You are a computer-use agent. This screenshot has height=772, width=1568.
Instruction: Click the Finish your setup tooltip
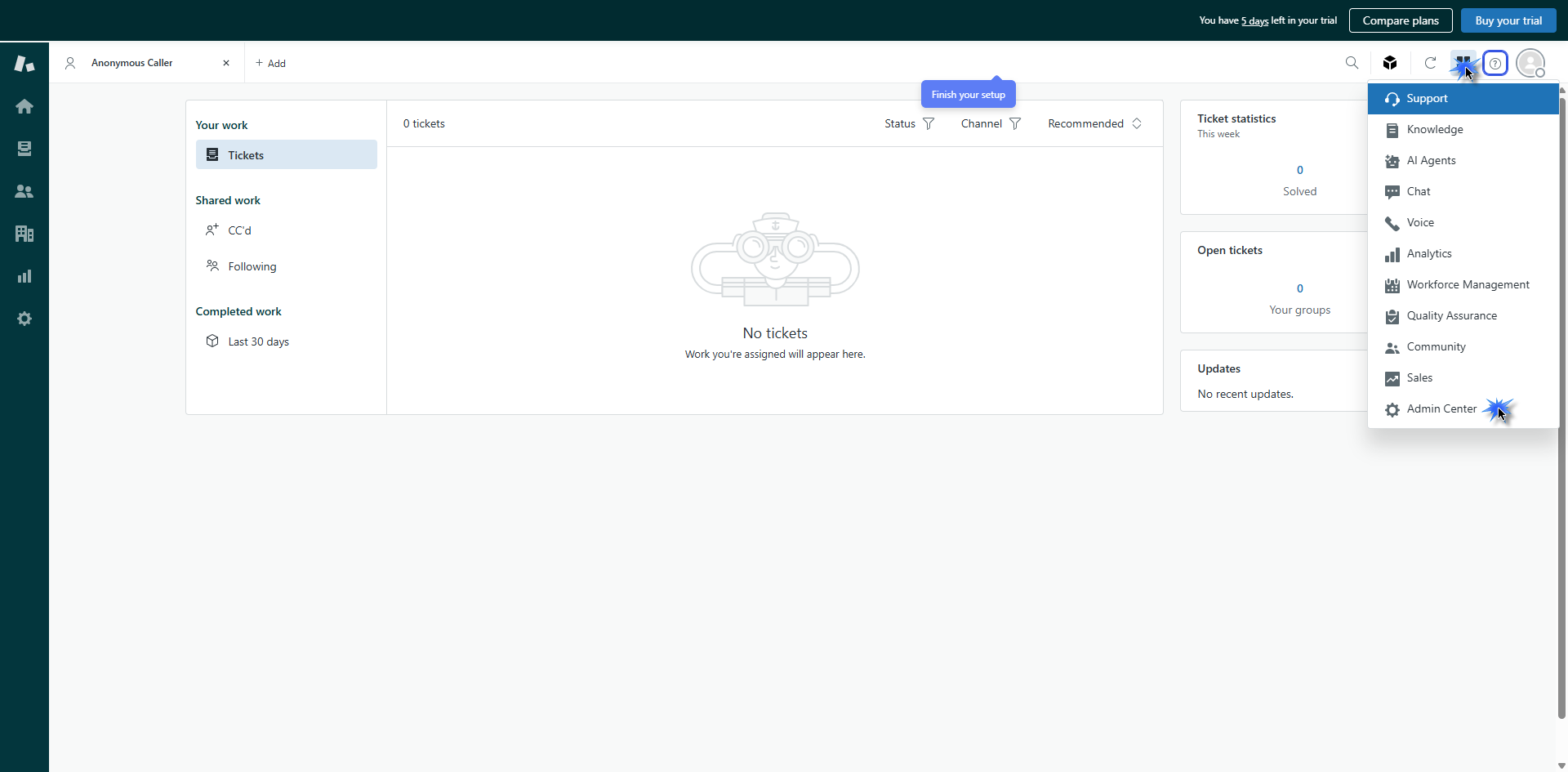click(968, 95)
